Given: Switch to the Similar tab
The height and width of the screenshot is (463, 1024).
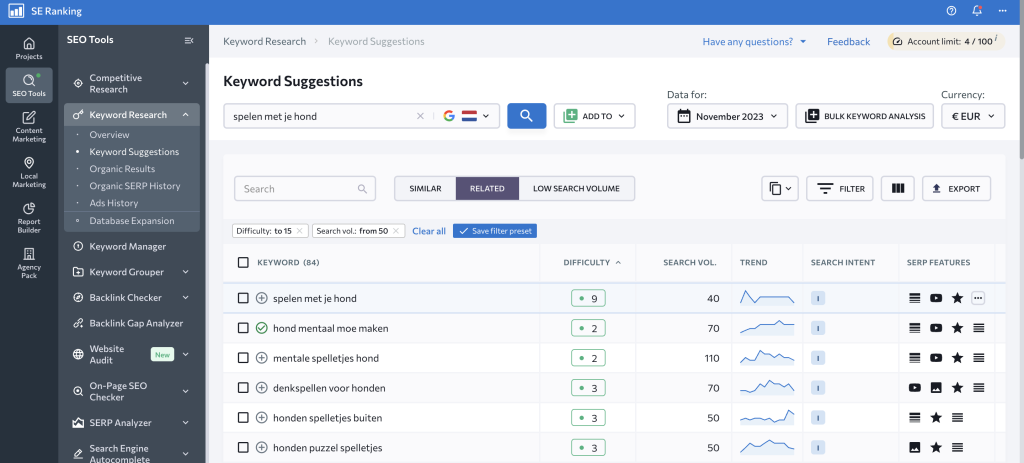Looking at the screenshot, I should pyautogui.click(x=425, y=188).
